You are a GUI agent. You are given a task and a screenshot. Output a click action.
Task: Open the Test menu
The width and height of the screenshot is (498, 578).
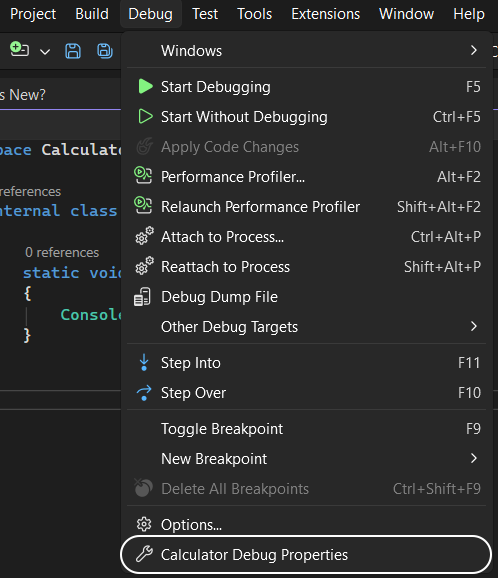(x=205, y=14)
